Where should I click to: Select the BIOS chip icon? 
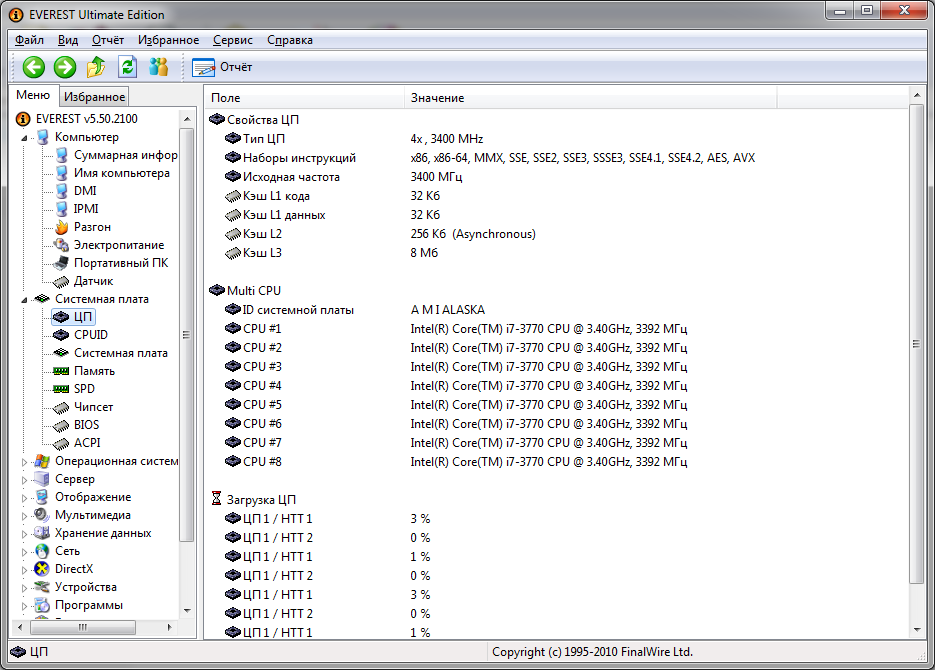[61, 425]
